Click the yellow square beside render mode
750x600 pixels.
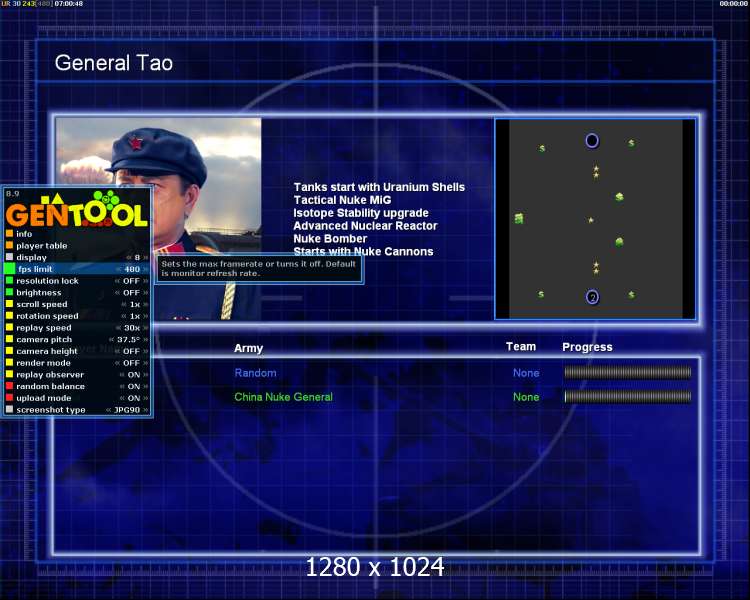click(9, 363)
